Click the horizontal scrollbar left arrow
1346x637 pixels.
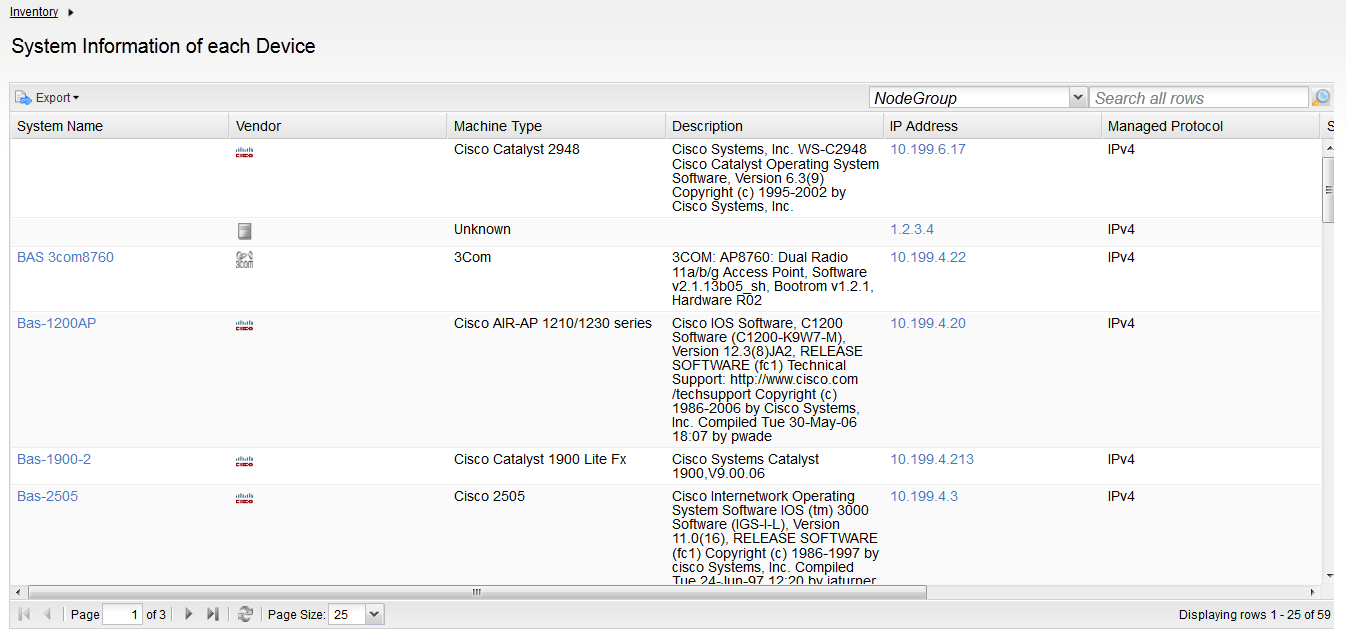[x=18, y=592]
